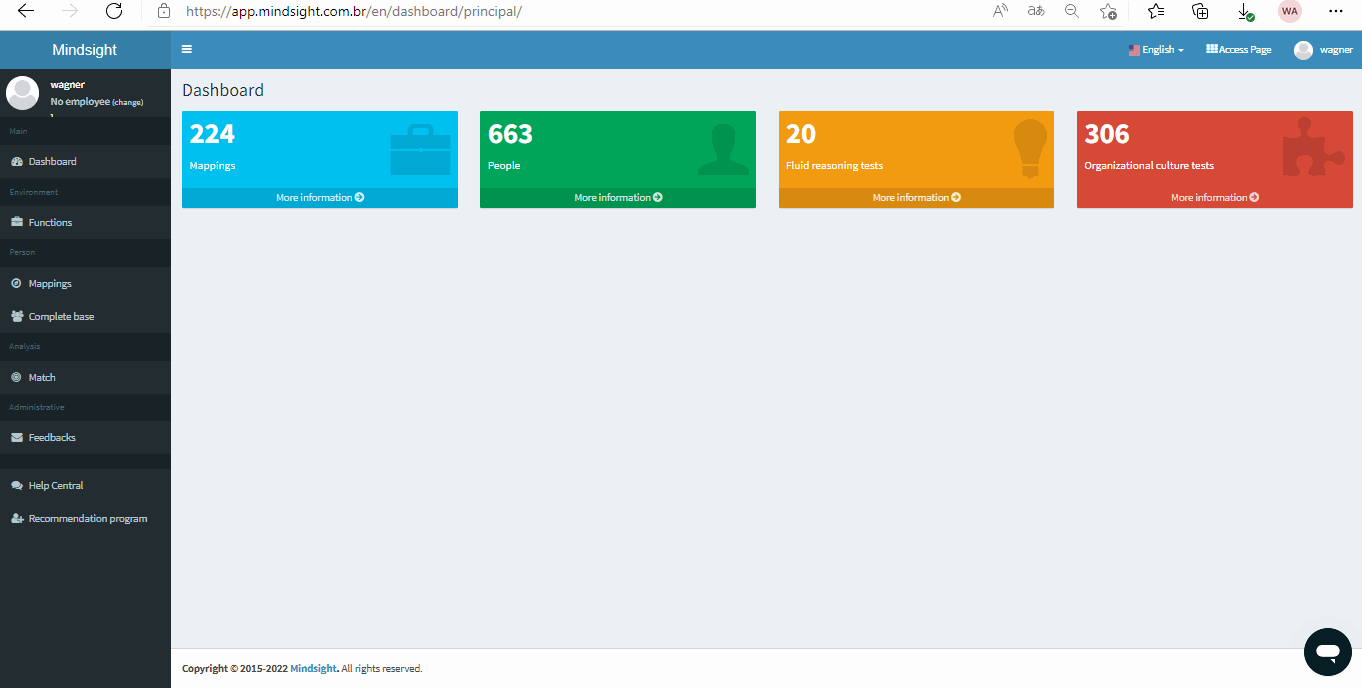The image size is (1362, 688).
Task: View site information lock icon
Action: (x=164, y=11)
